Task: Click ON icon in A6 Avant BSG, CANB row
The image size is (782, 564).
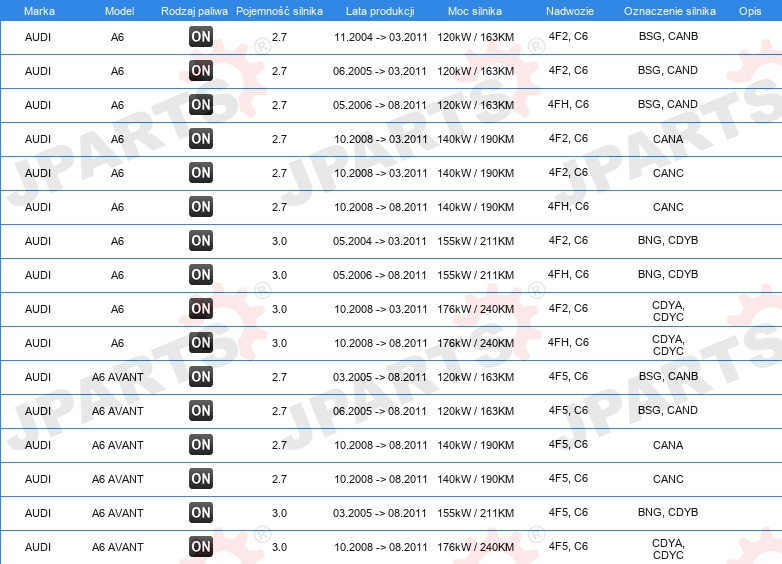Action: [200, 376]
